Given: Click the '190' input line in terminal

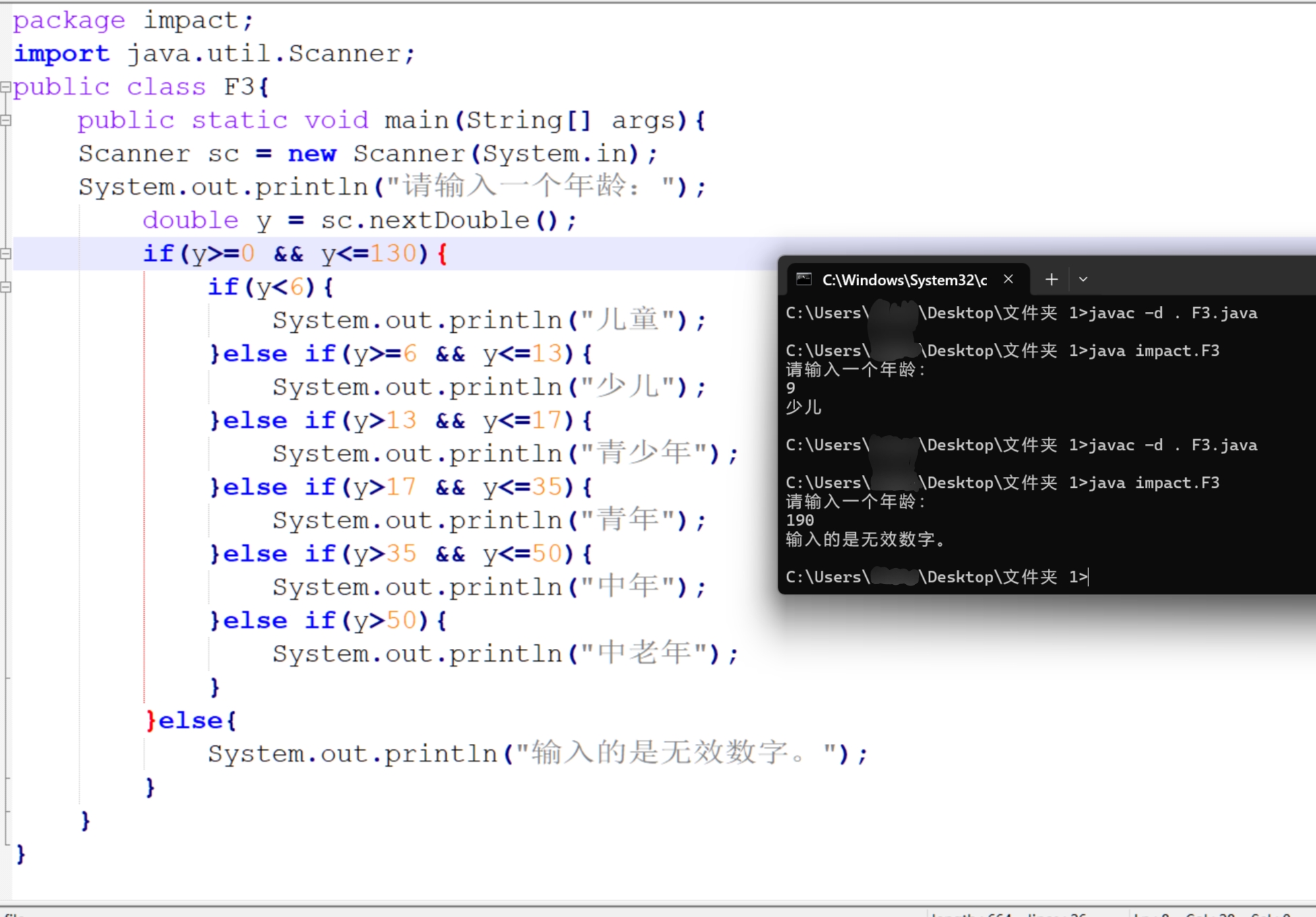Looking at the screenshot, I should [800, 521].
